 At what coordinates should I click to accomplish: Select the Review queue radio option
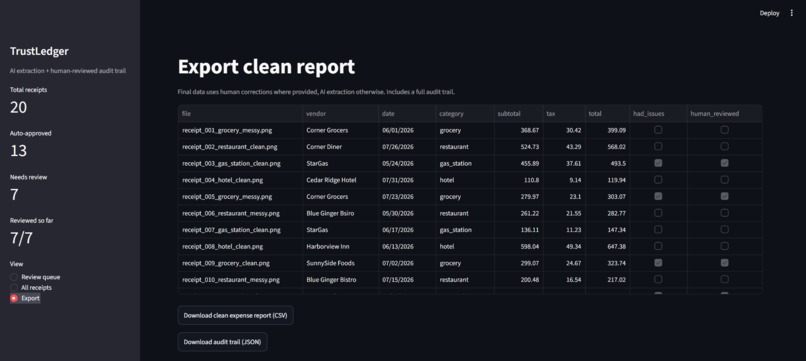point(35,277)
